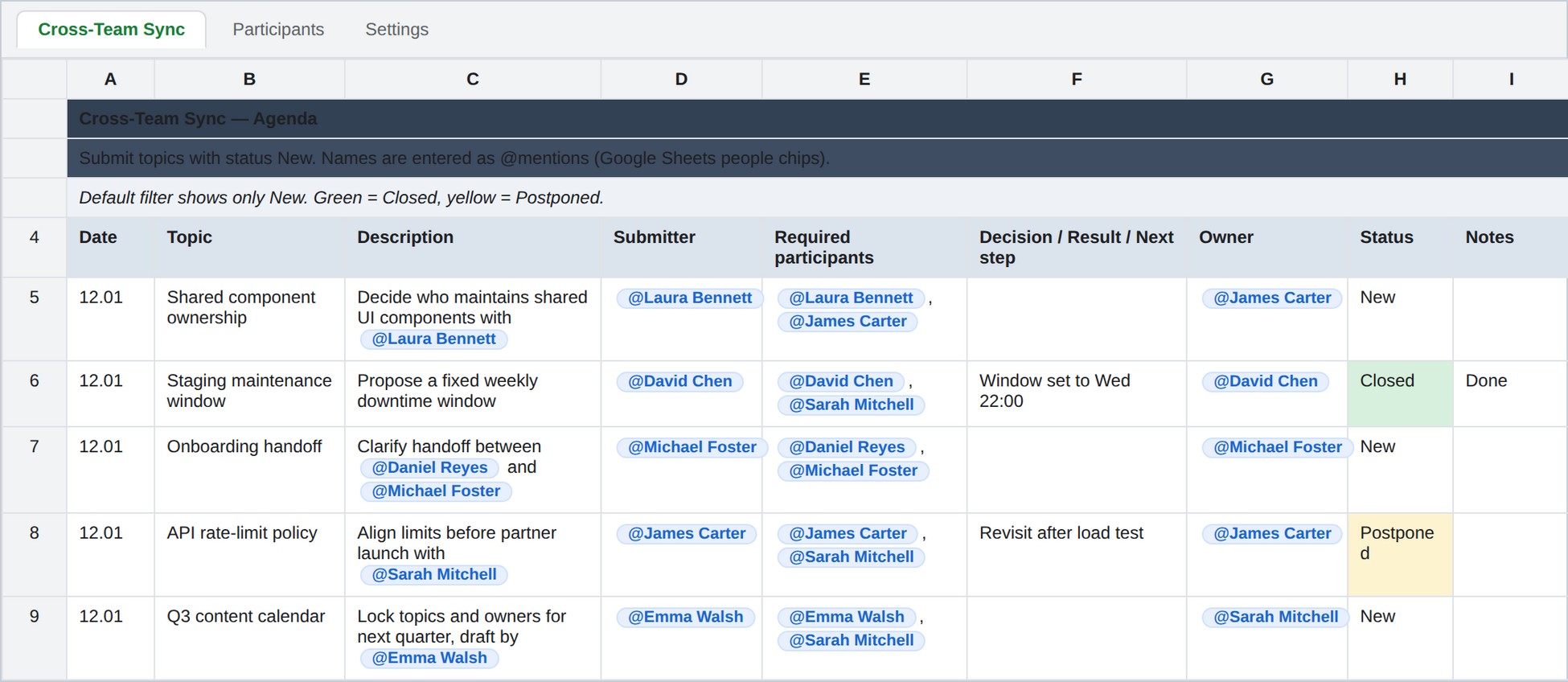The image size is (1568, 682).
Task: Click the 'Closed' status cell
Action: point(1400,393)
